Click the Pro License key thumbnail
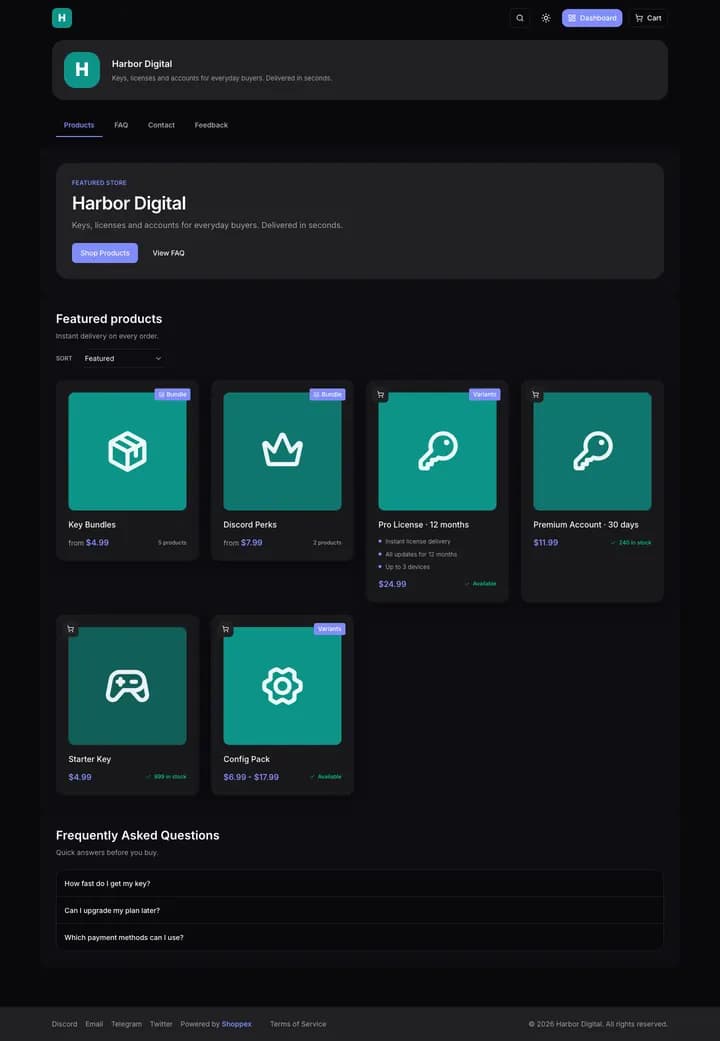 [x=437, y=451]
